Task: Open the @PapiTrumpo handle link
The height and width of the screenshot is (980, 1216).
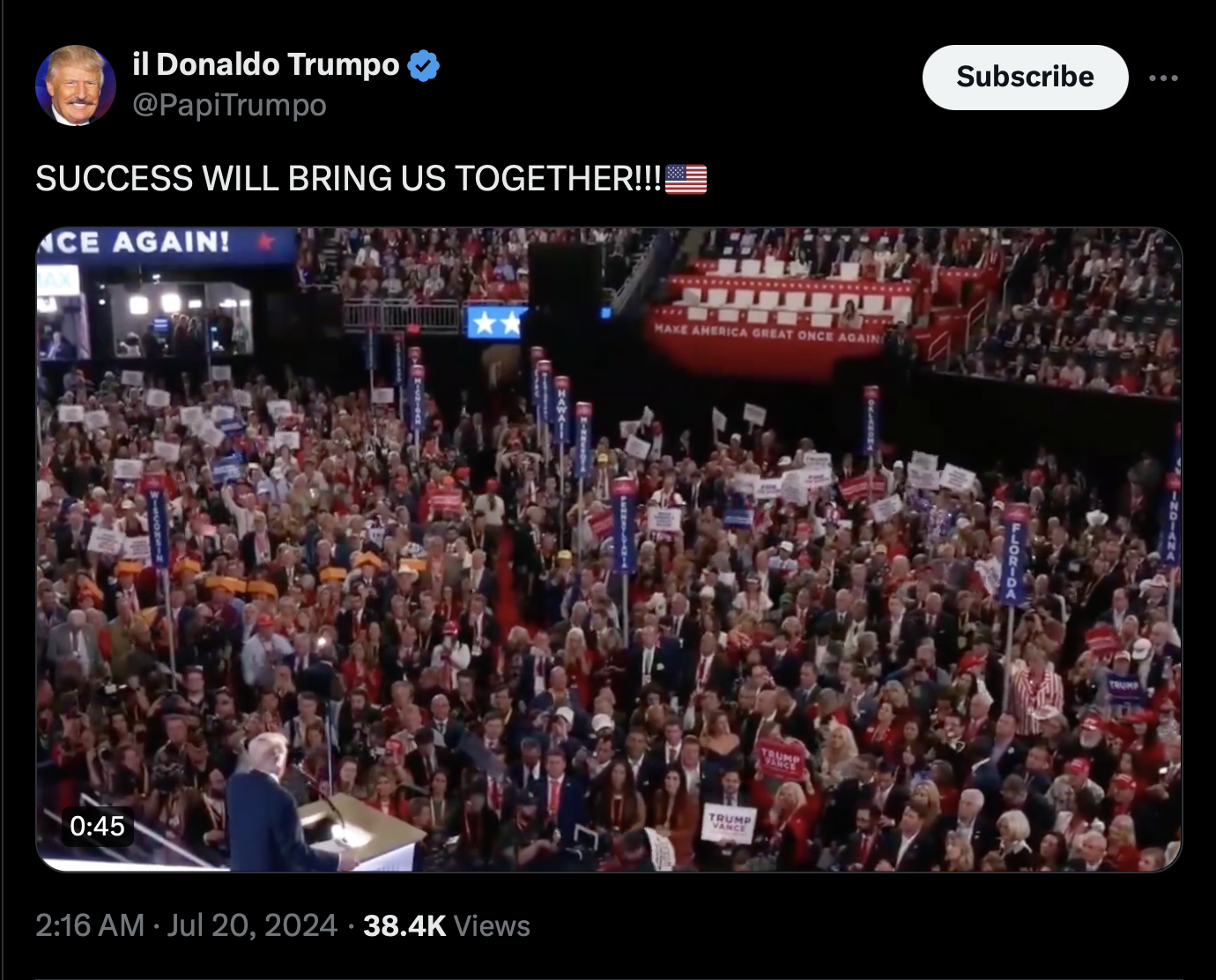Action: tap(229, 105)
